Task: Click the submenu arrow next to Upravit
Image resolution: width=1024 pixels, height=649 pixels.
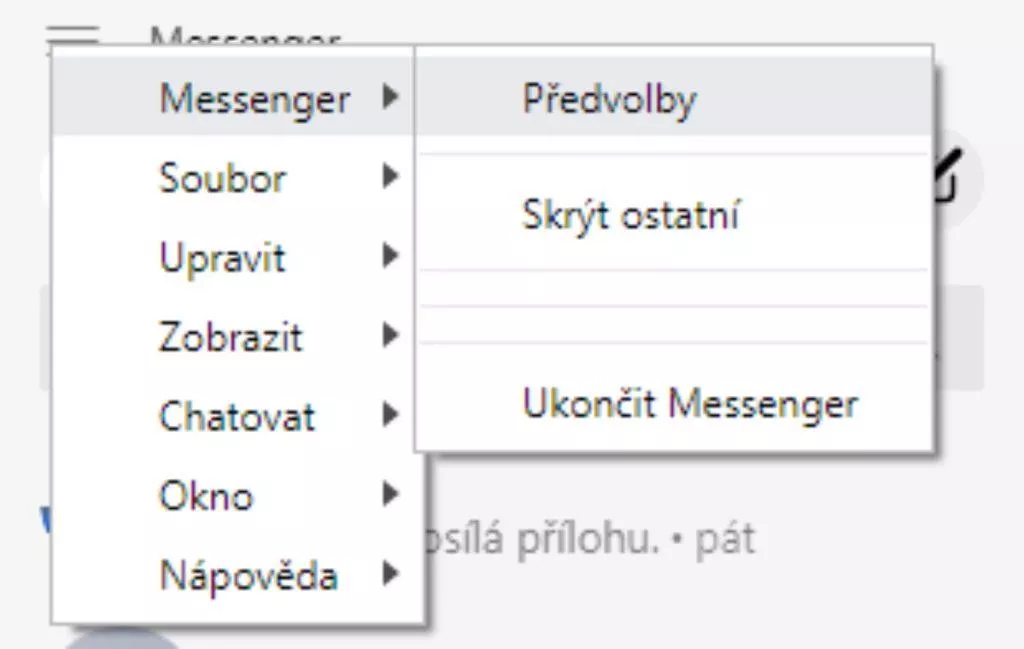Action: coord(390,256)
